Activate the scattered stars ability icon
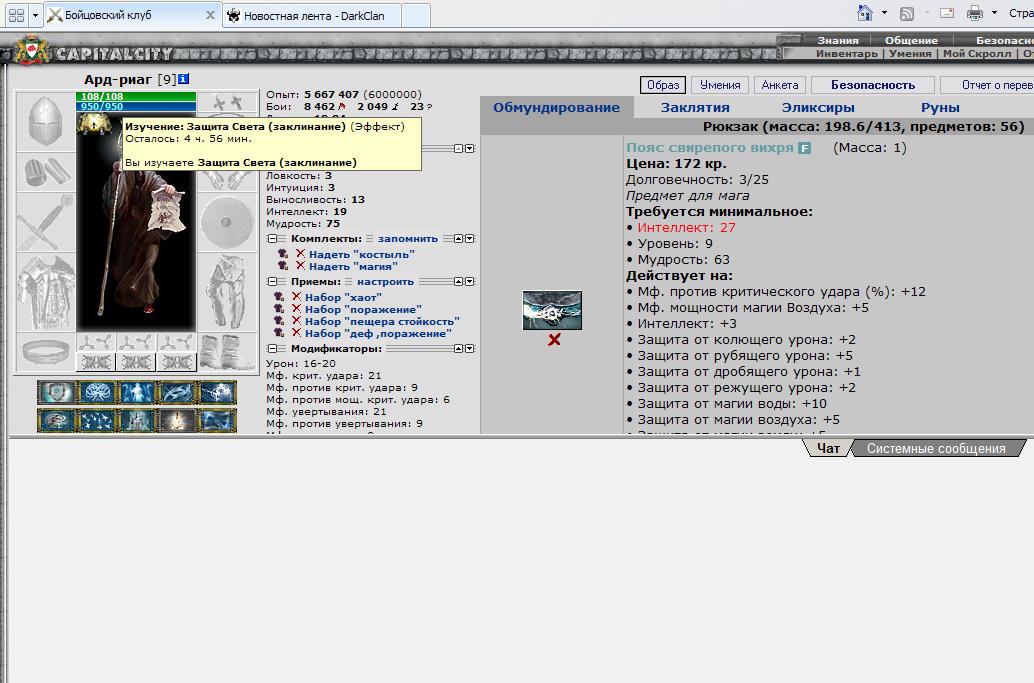Image resolution: width=1034 pixels, height=683 pixels. (98, 420)
